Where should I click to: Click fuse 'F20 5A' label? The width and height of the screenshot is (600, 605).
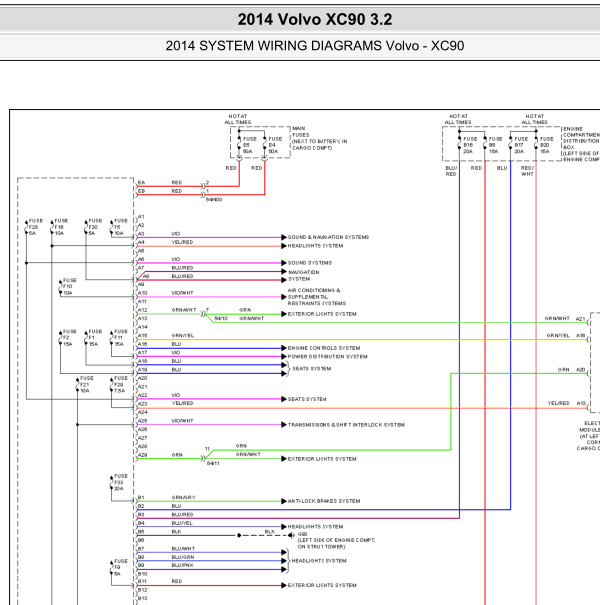[x=35, y=227]
